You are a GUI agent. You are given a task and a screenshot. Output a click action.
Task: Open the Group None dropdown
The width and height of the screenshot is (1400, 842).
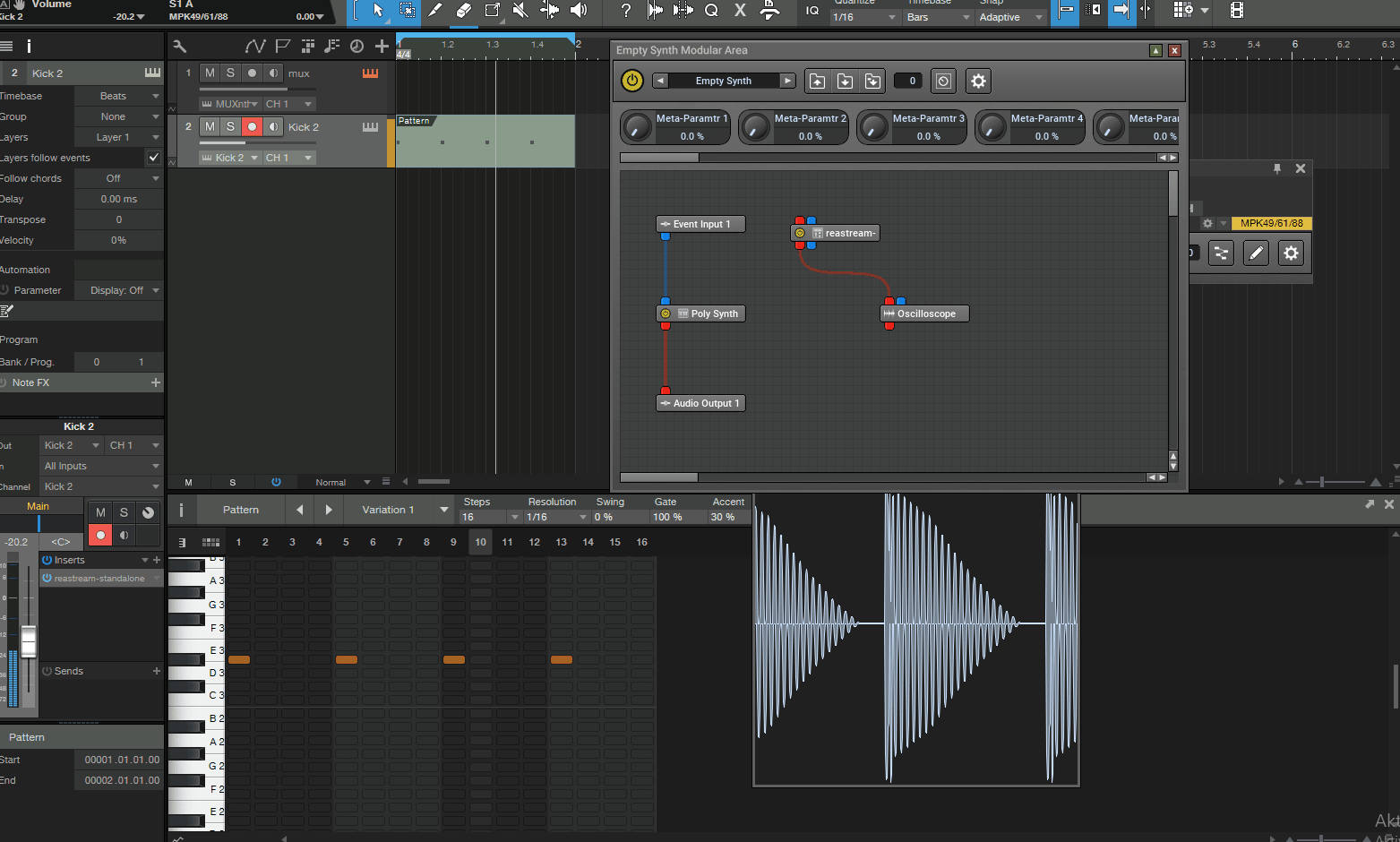[118, 116]
